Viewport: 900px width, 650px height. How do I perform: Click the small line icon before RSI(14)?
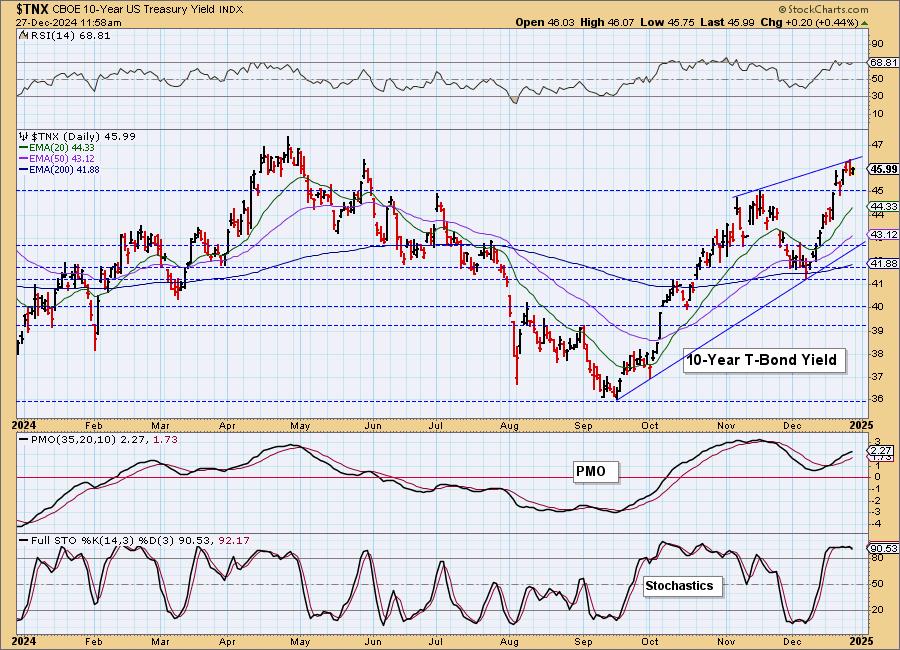click(x=23, y=35)
